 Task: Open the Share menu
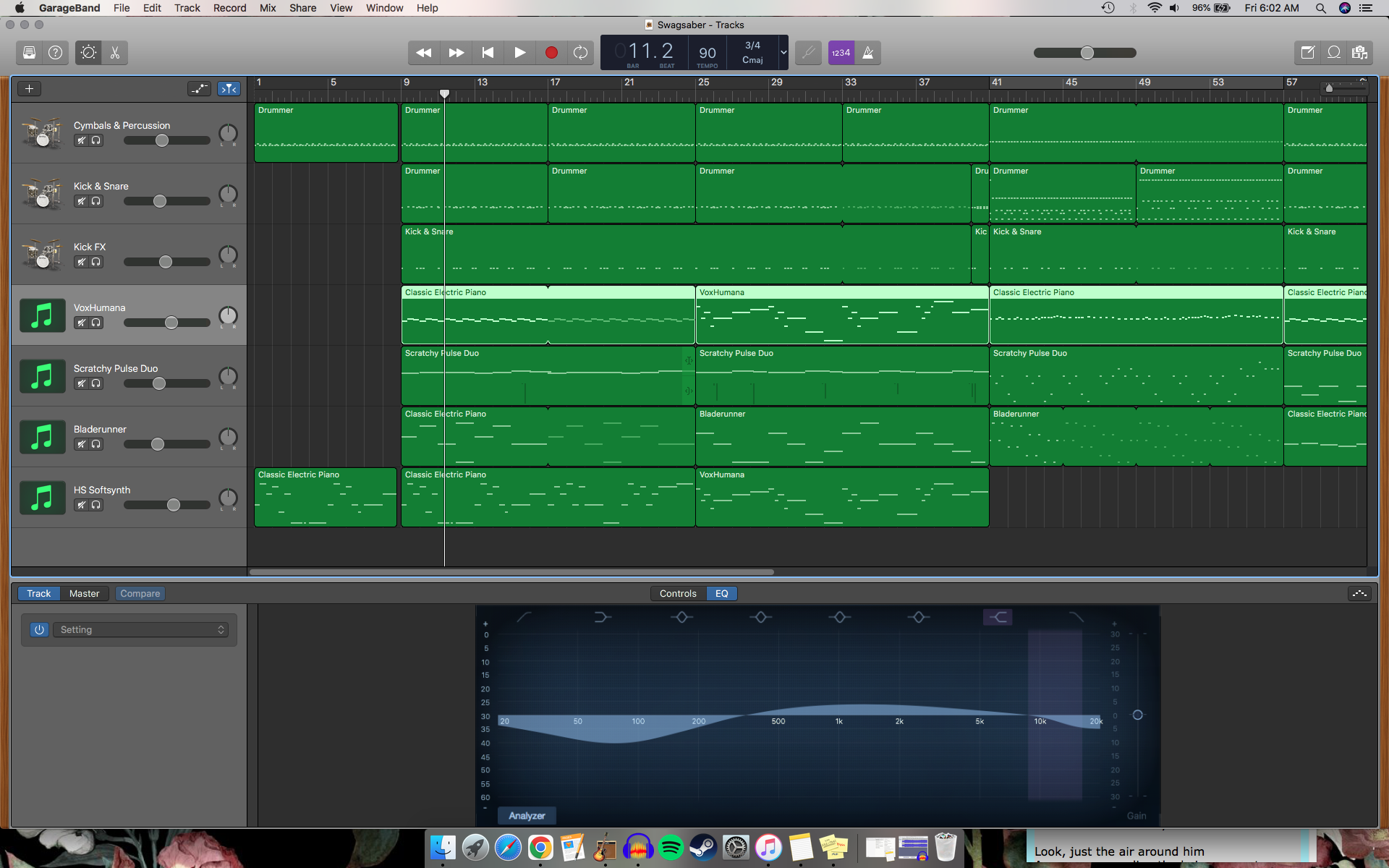coord(302,8)
